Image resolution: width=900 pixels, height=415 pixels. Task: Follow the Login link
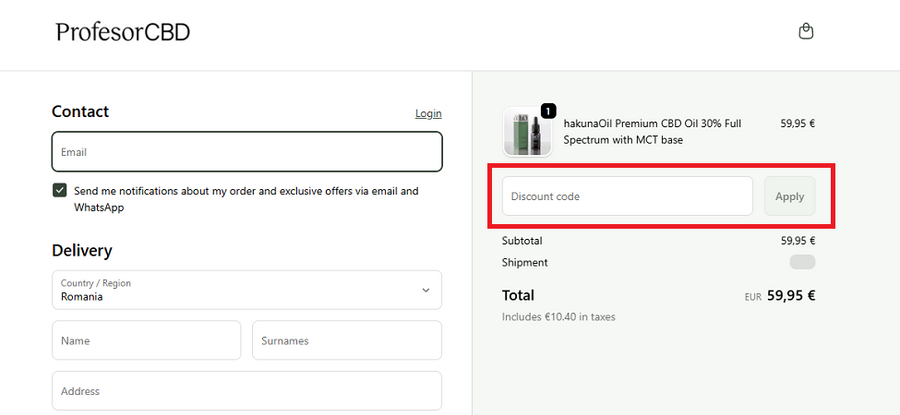point(428,114)
